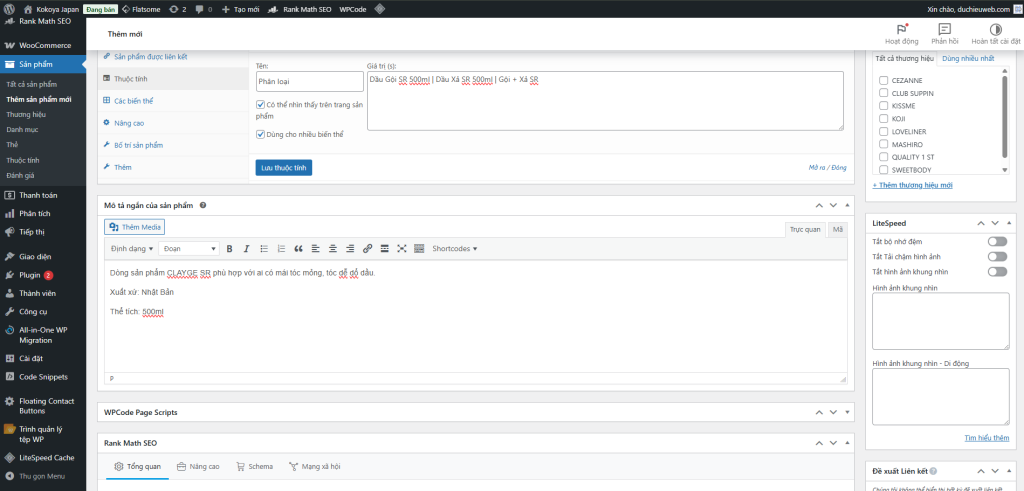
Task: Enable the 'Tắt bộ nhớ đệm' toggle
Action: click(x=996, y=241)
